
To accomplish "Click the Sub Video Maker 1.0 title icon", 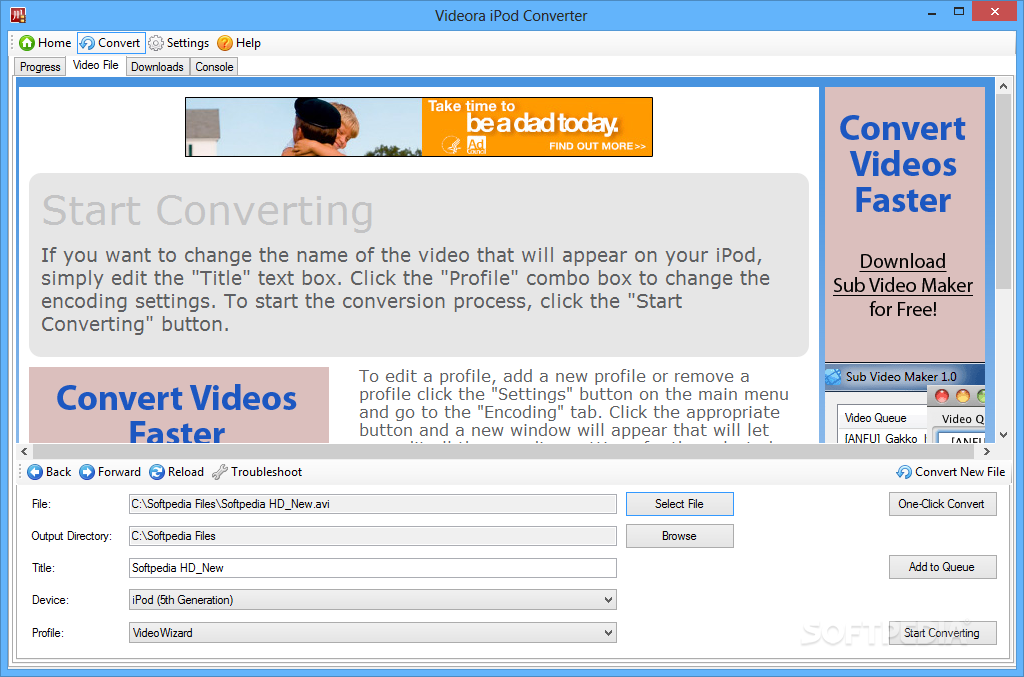I will 834,377.
